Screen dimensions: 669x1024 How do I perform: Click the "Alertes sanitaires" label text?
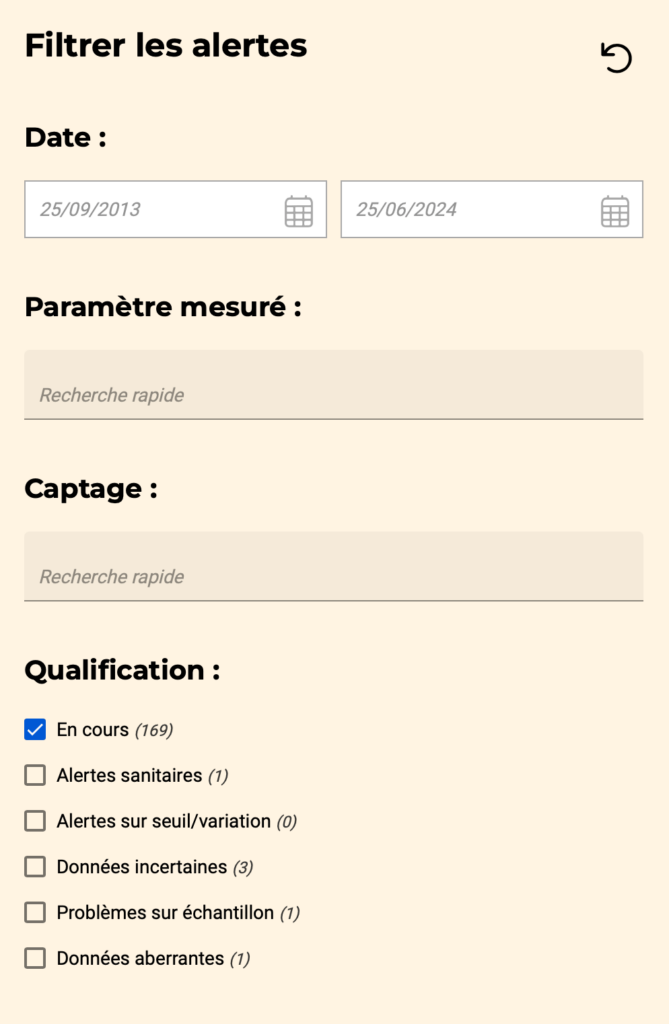[x=129, y=775]
